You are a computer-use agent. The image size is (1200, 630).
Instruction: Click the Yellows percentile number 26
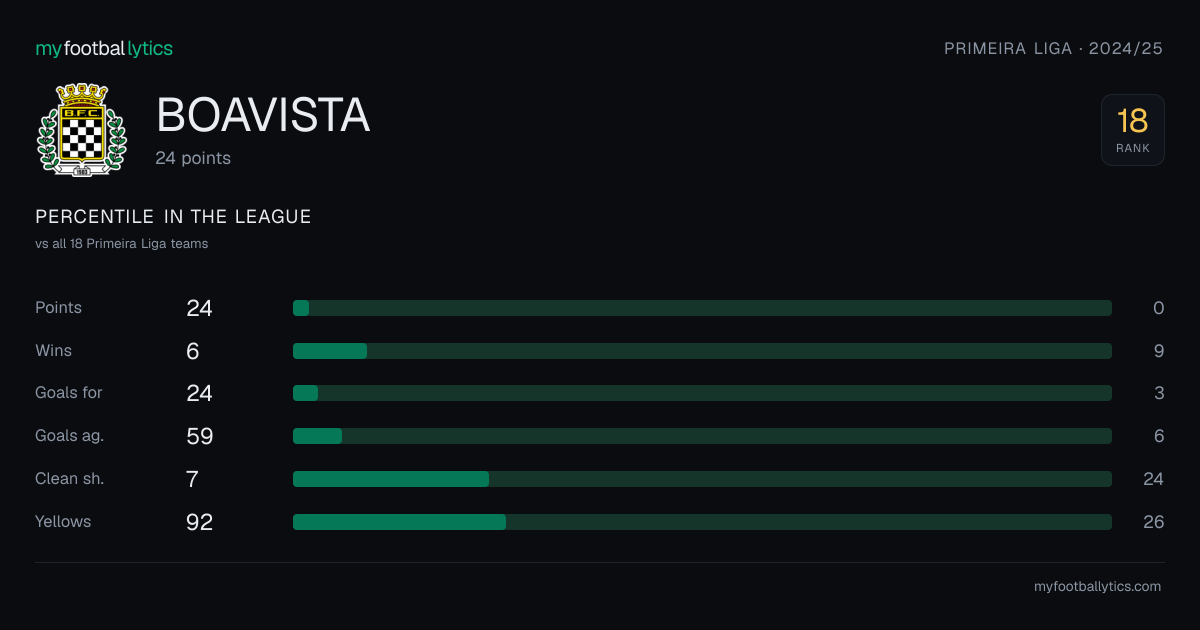(1153, 522)
